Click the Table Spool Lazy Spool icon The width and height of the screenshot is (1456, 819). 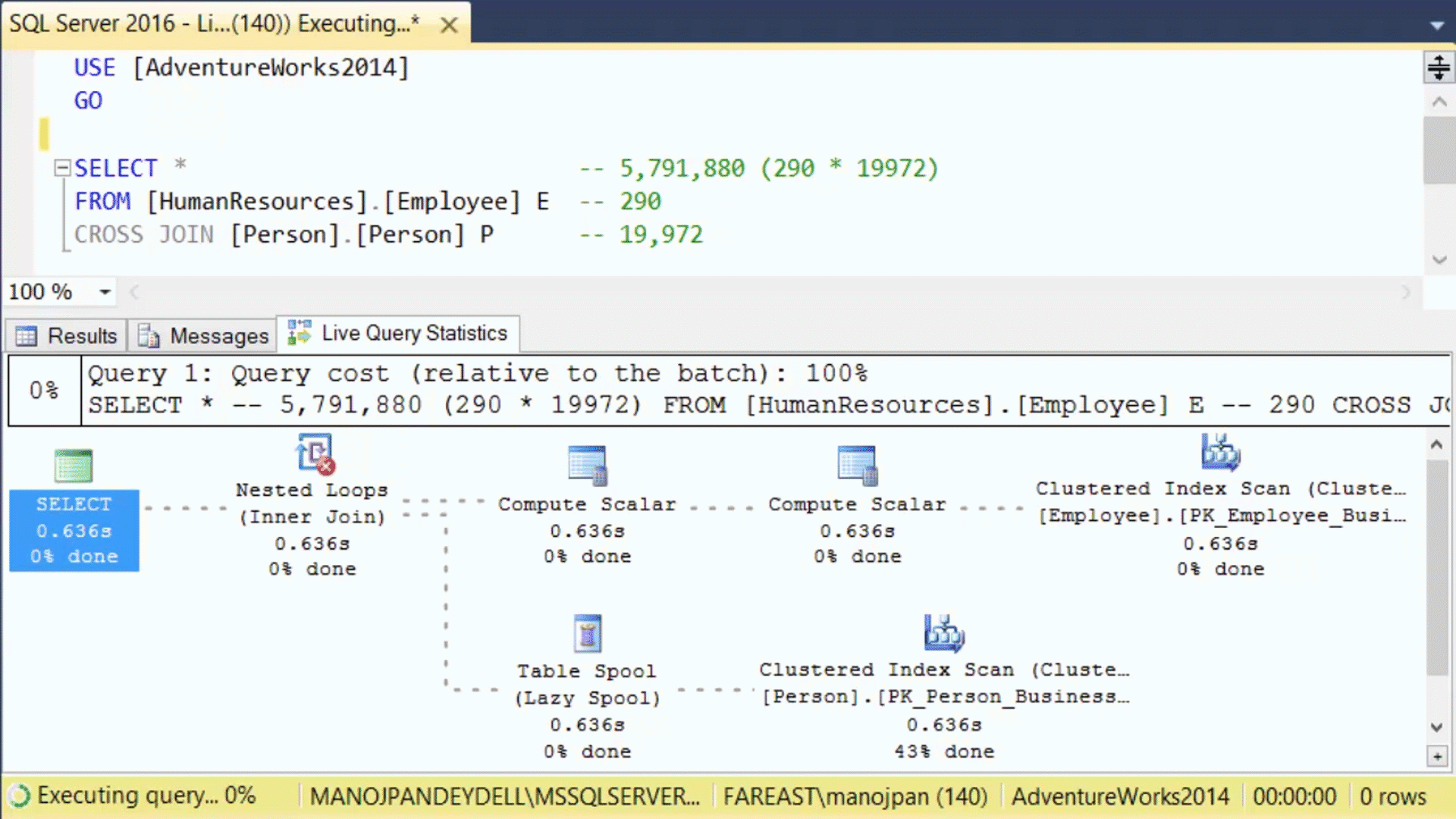pyautogui.click(x=587, y=633)
